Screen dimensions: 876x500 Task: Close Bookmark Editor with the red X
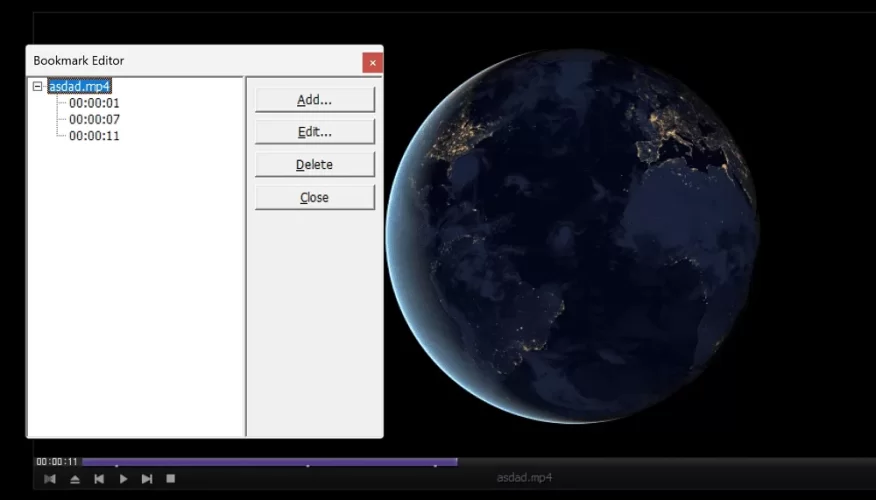pyautogui.click(x=372, y=62)
